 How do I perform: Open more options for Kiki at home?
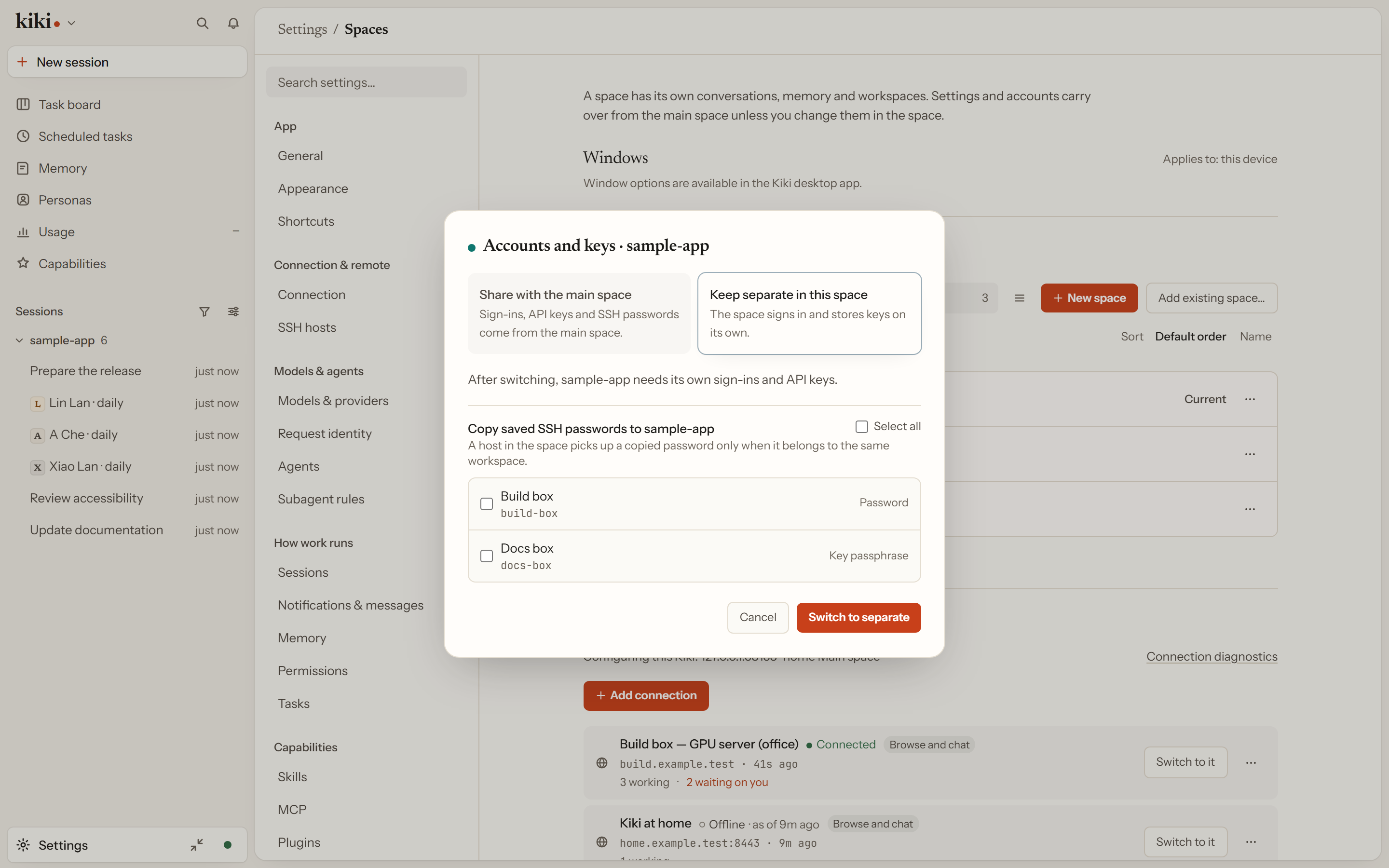coord(1251,841)
